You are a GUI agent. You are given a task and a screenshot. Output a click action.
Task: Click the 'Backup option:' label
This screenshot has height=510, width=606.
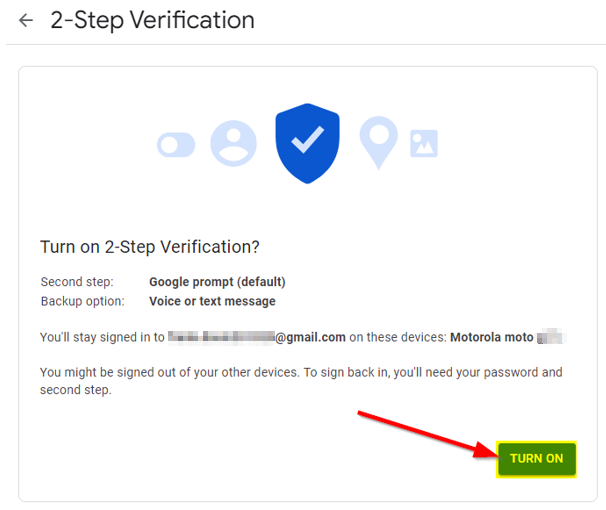click(83, 301)
